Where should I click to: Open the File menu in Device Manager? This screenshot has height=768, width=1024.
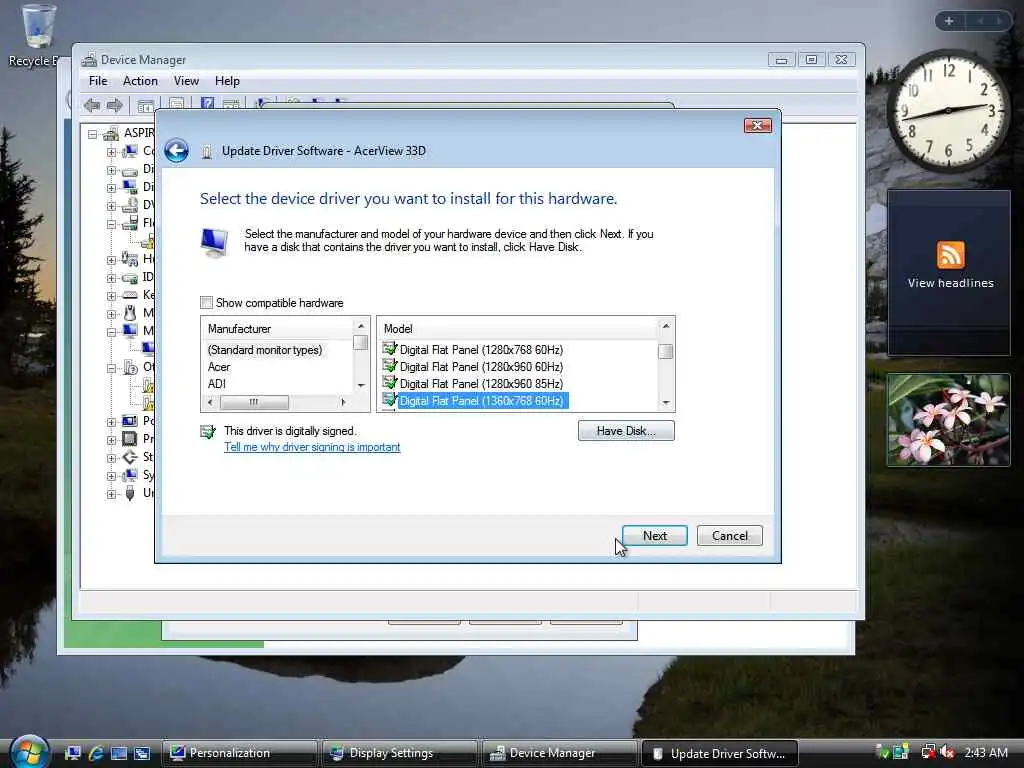(98, 81)
